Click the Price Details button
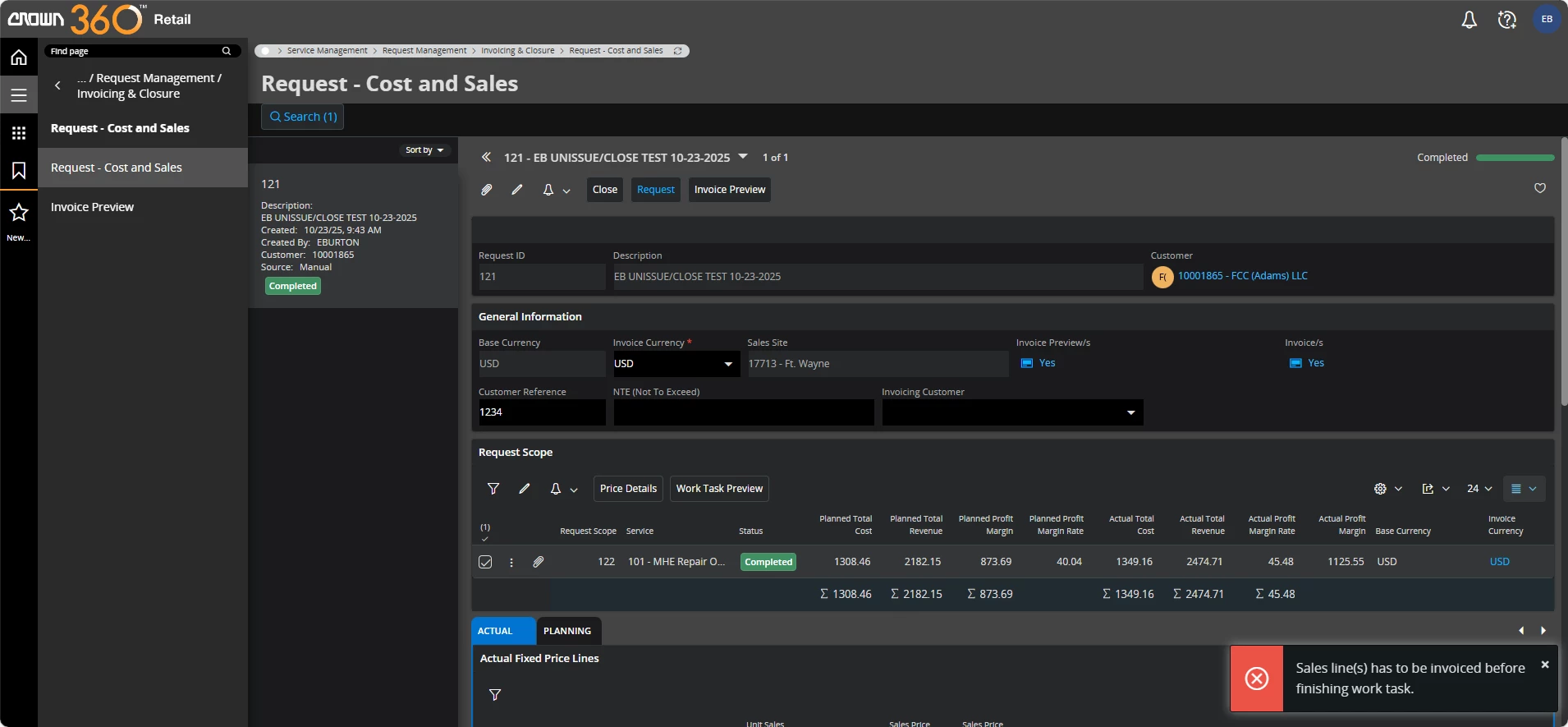Viewport: 1568px width, 727px height. point(628,489)
